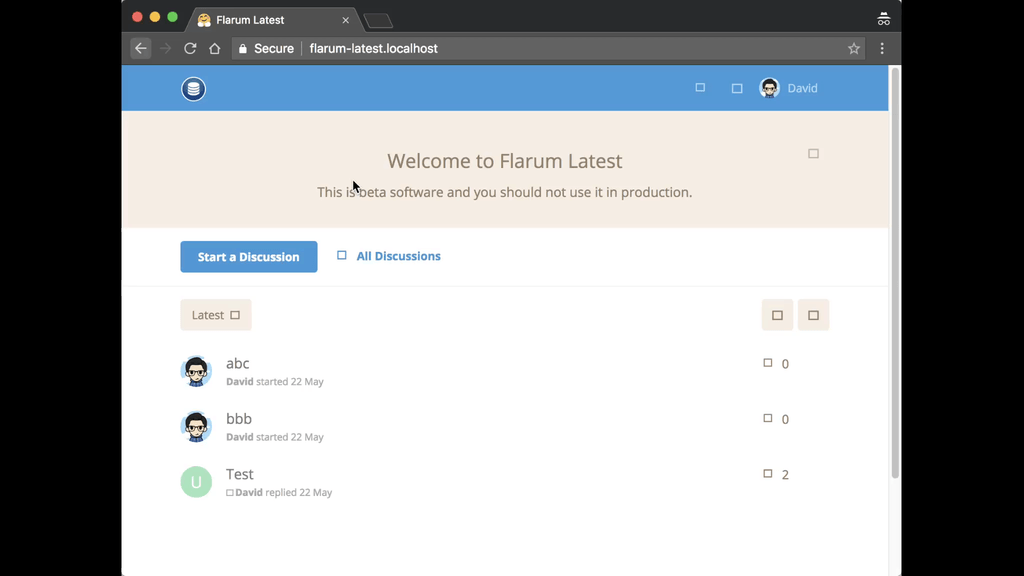The image size is (1024, 576).
Task: Select the All Discussions link
Action: [x=398, y=256]
